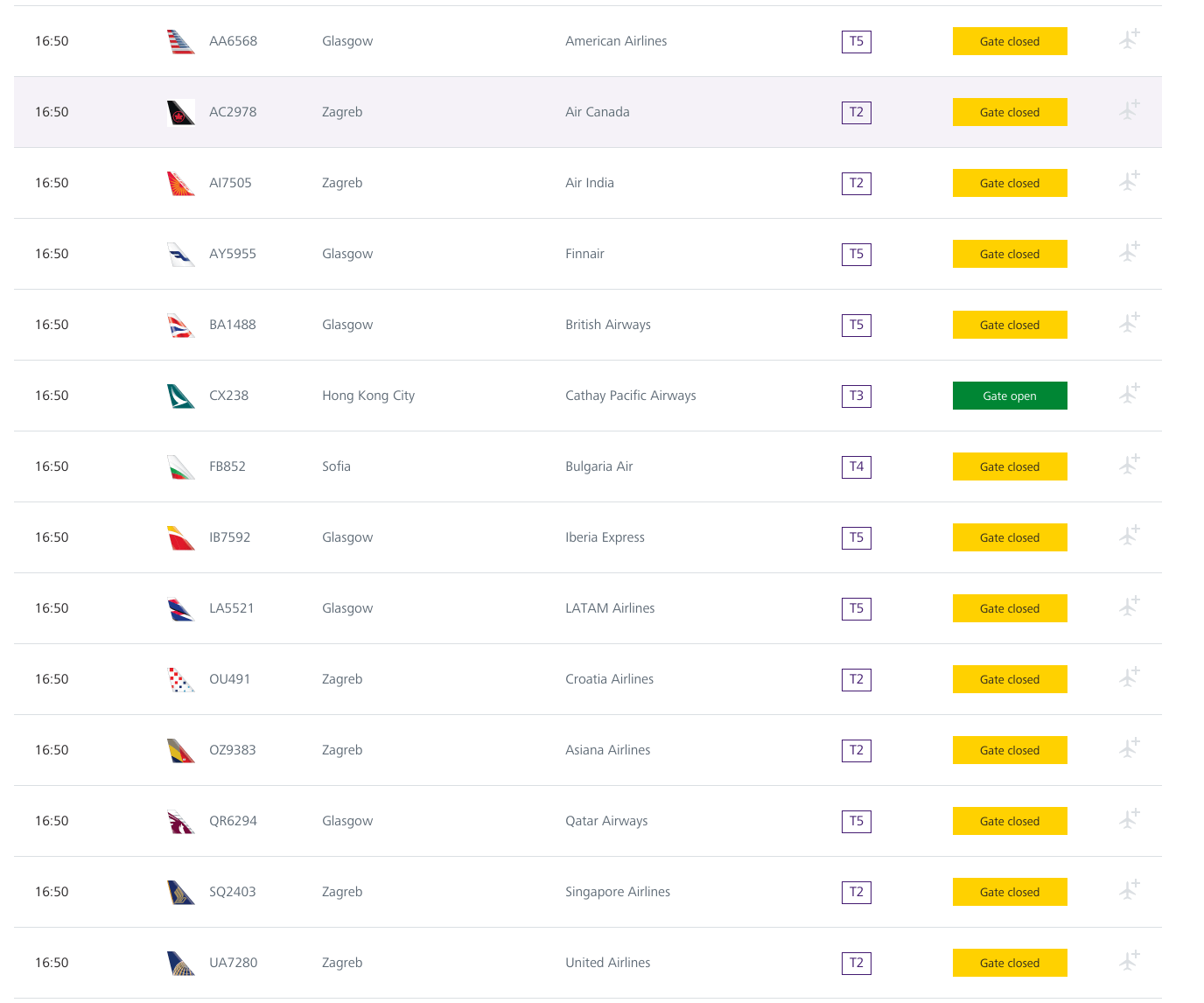
Task: Click the add-flight plane icon for AA6568
Action: point(1130,40)
